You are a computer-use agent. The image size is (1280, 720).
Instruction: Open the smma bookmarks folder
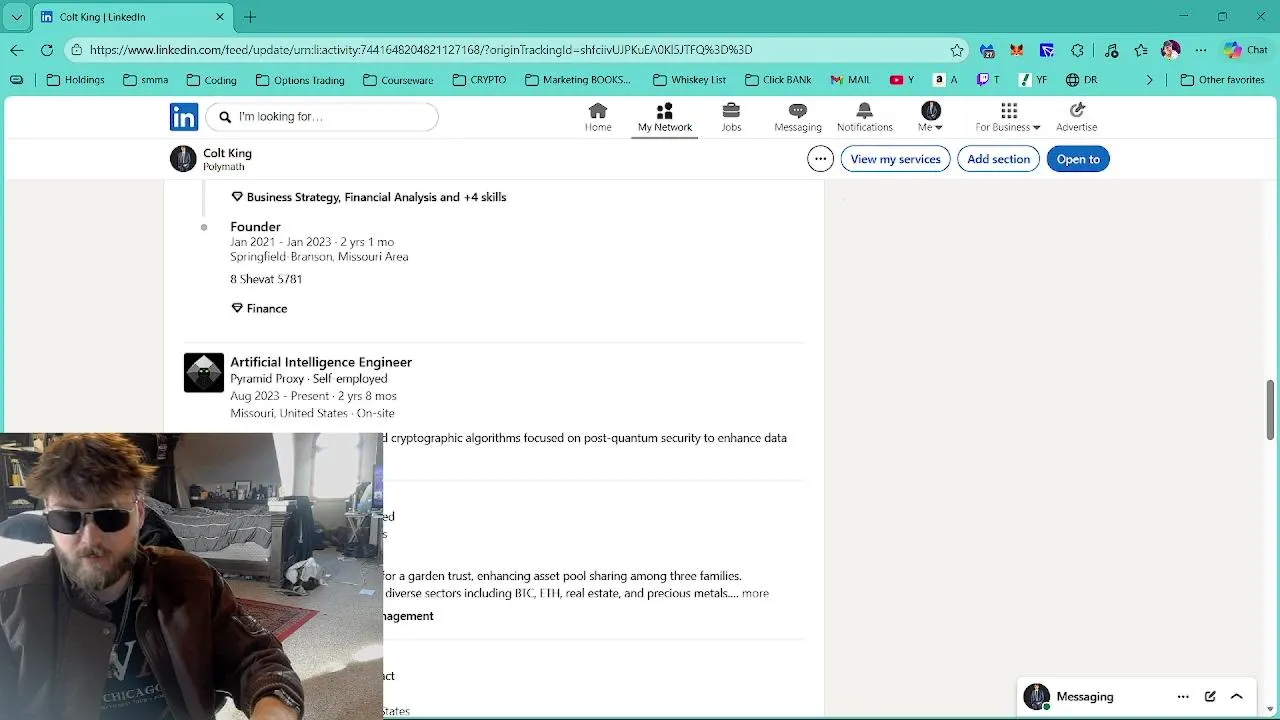pos(146,80)
